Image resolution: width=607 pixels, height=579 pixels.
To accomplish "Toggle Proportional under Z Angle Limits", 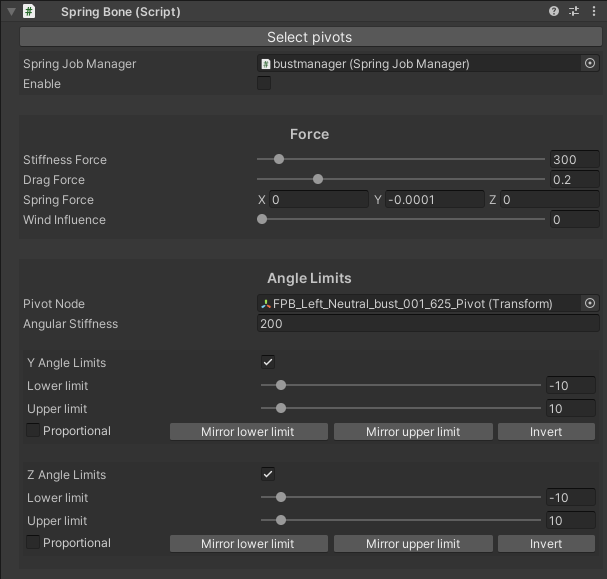I will click(33, 542).
